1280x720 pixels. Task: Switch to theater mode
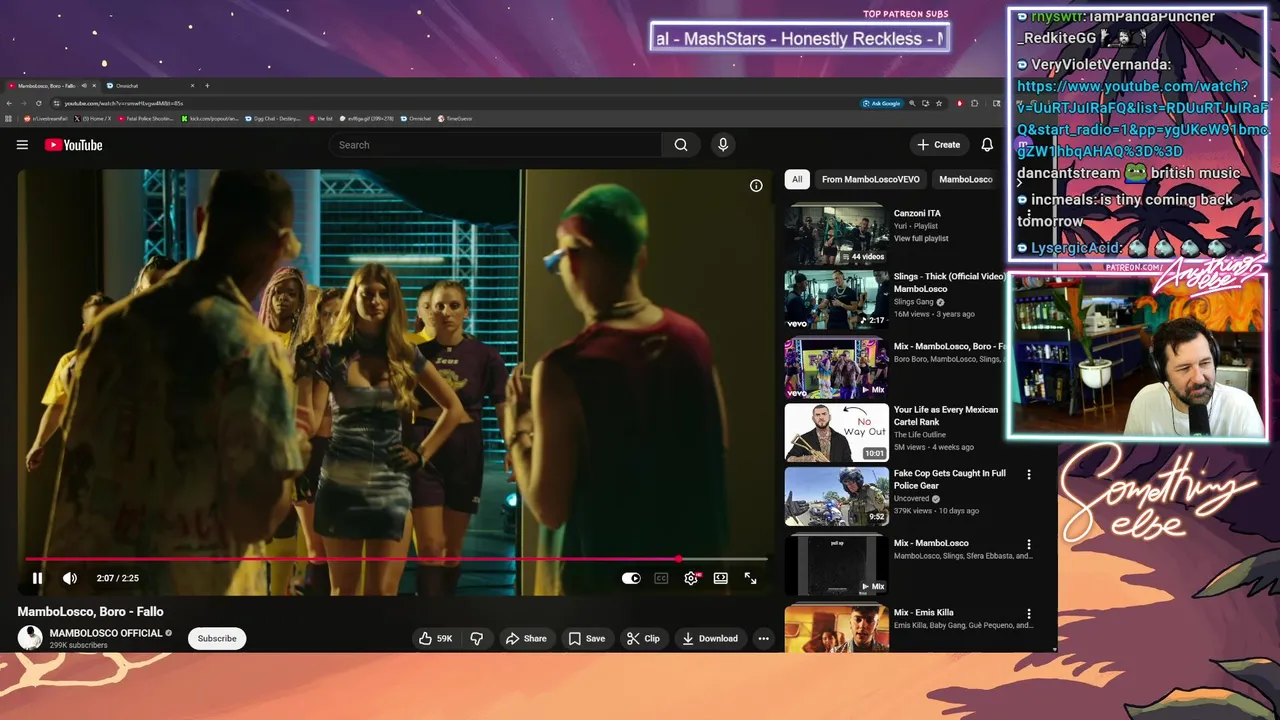[x=720, y=578]
